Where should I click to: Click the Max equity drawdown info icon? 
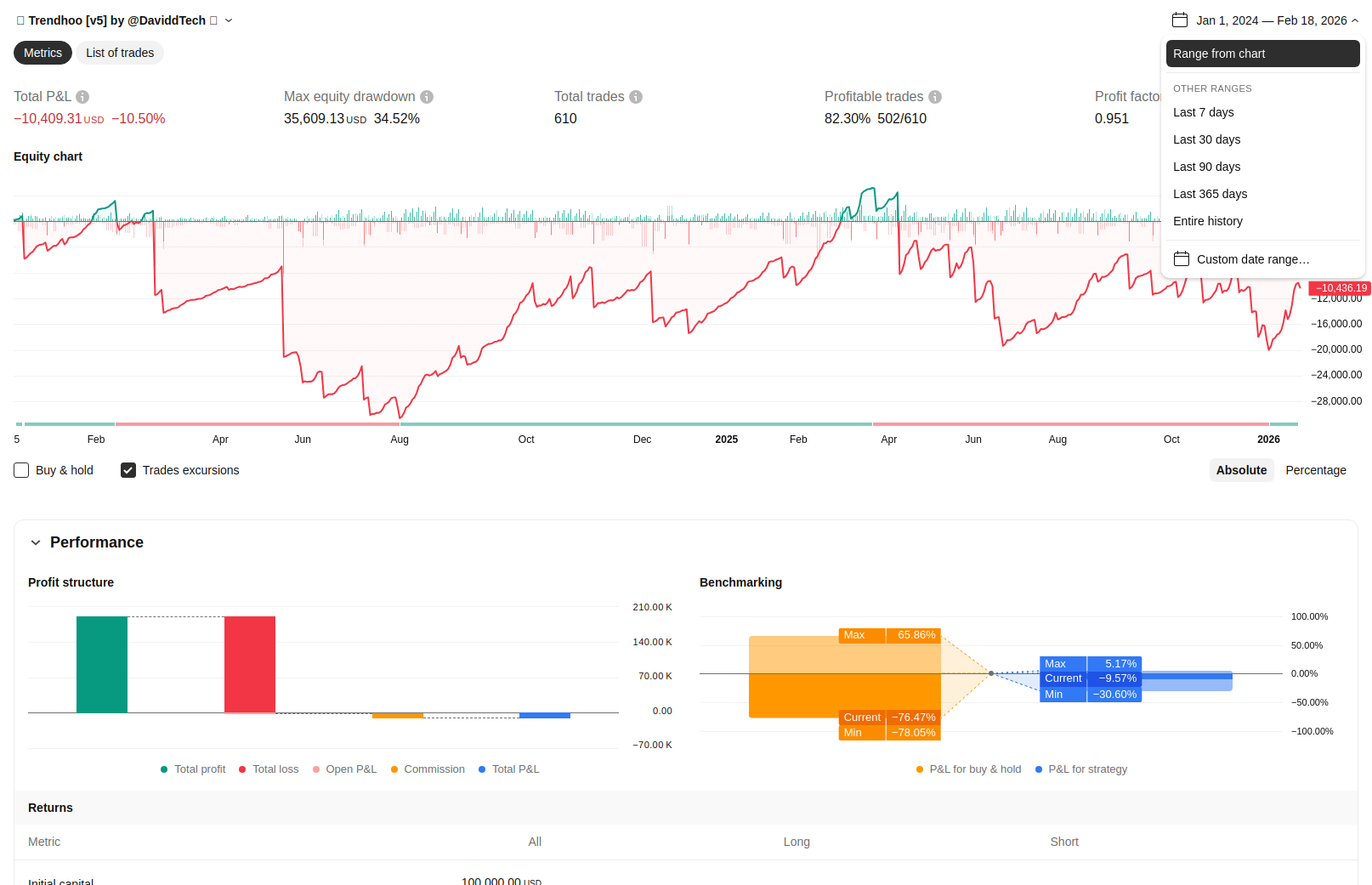tap(427, 97)
